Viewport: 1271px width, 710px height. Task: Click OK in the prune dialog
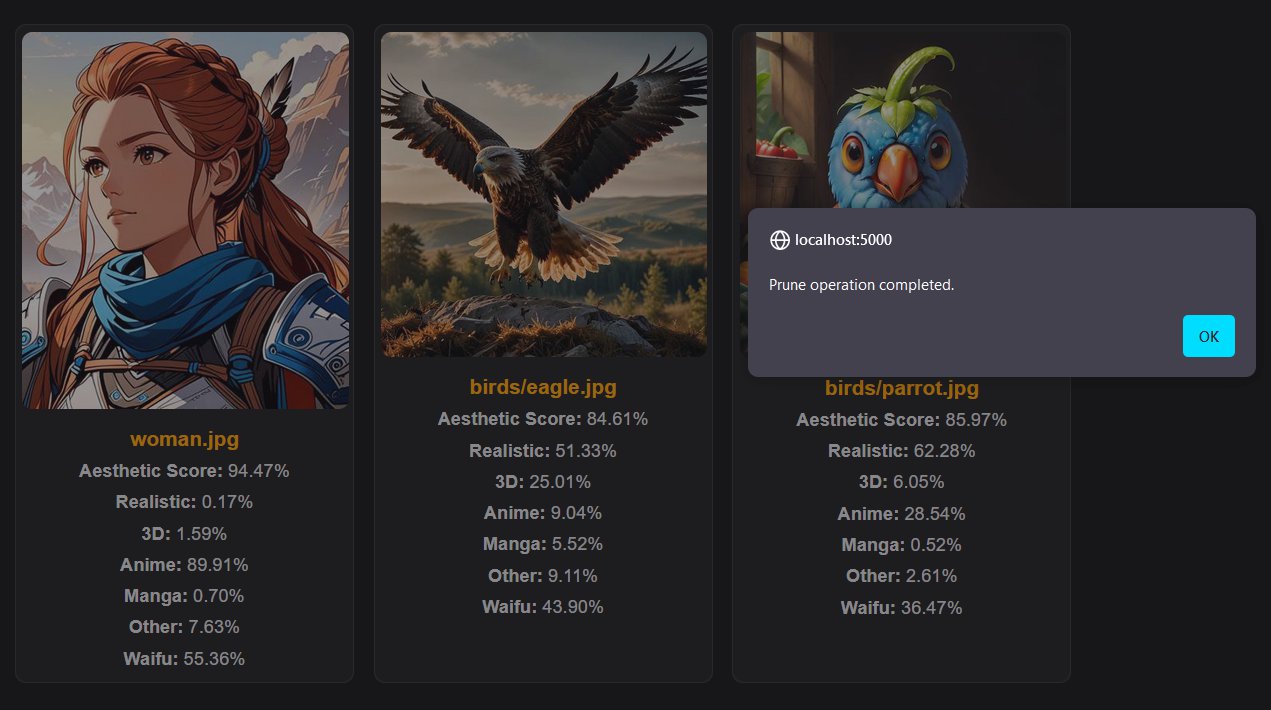1208,336
